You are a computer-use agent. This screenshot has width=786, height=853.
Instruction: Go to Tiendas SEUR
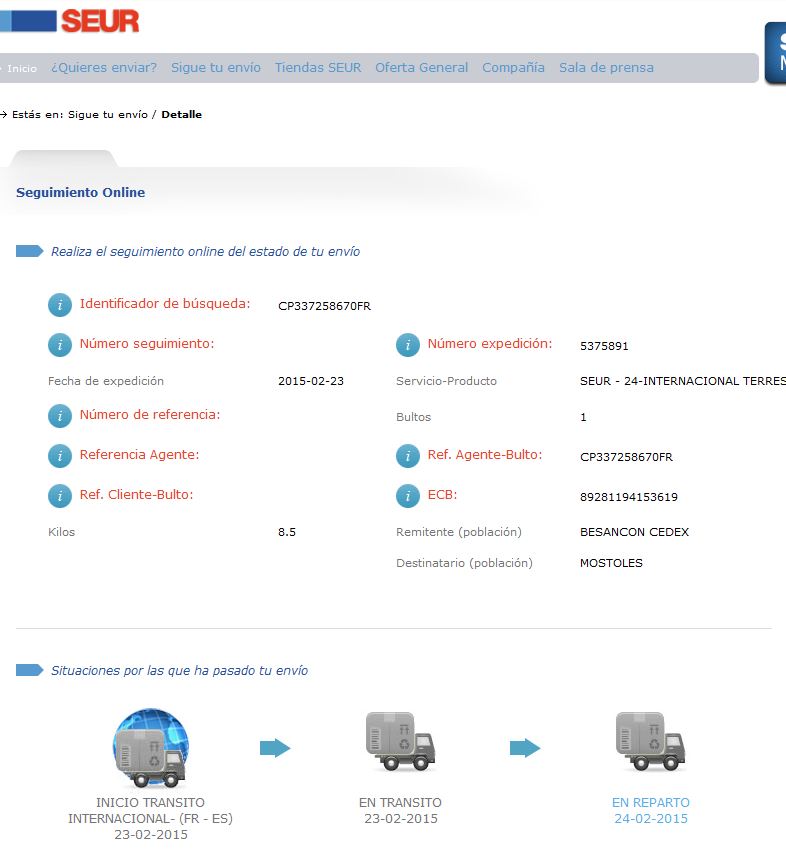(x=318, y=67)
